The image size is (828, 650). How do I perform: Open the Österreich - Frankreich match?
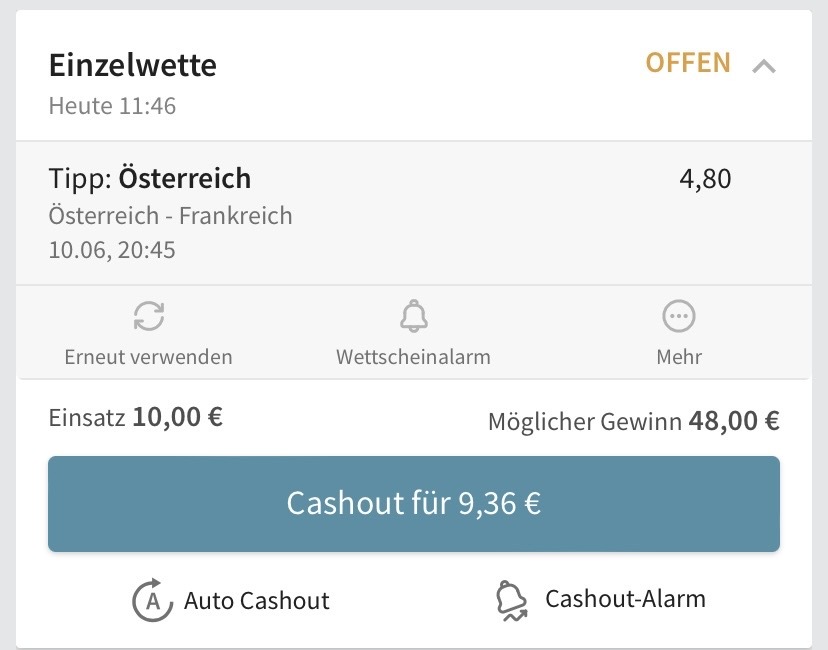point(171,215)
